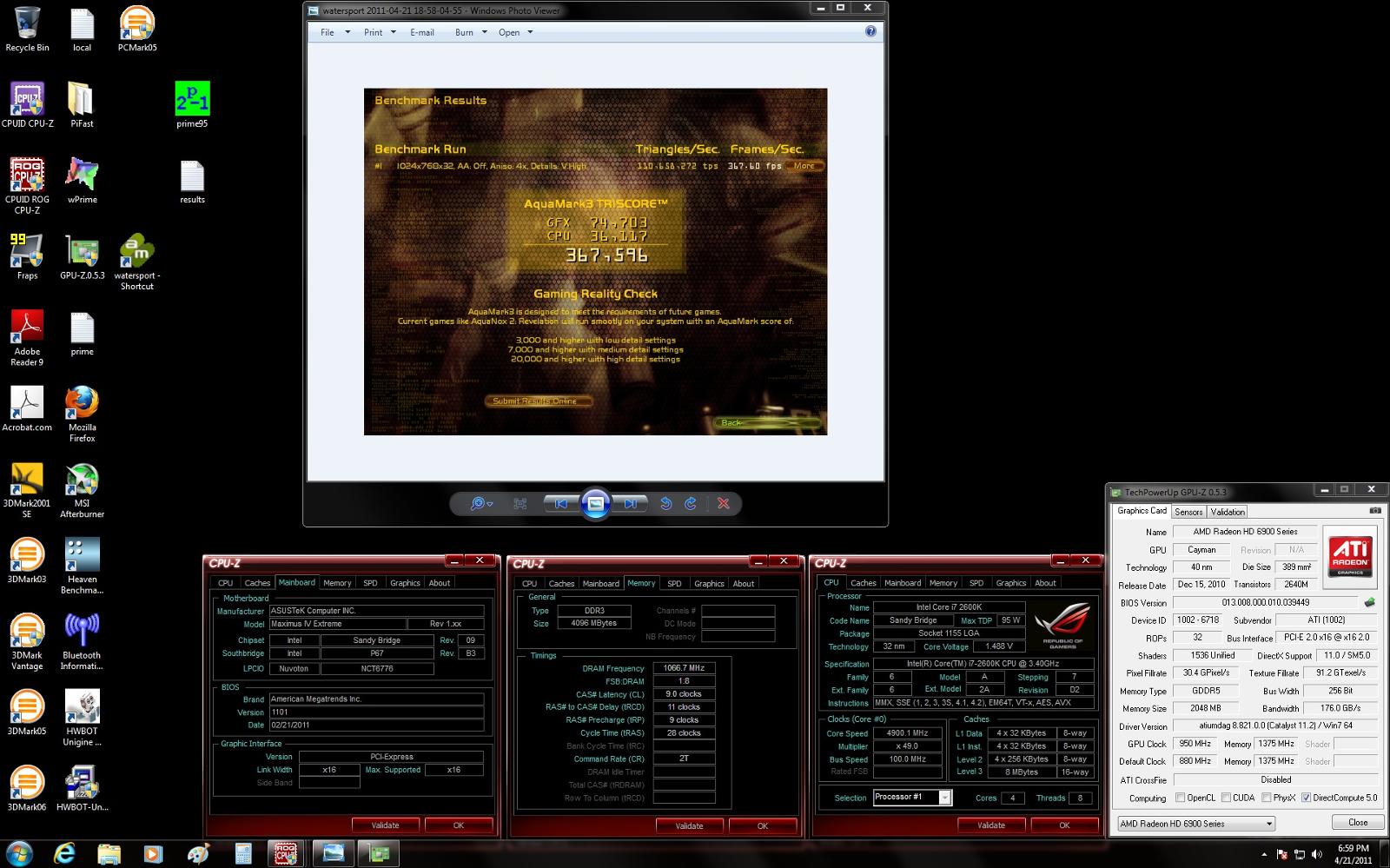Open the results text file icon
1390x868 pixels.
point(192,181)
